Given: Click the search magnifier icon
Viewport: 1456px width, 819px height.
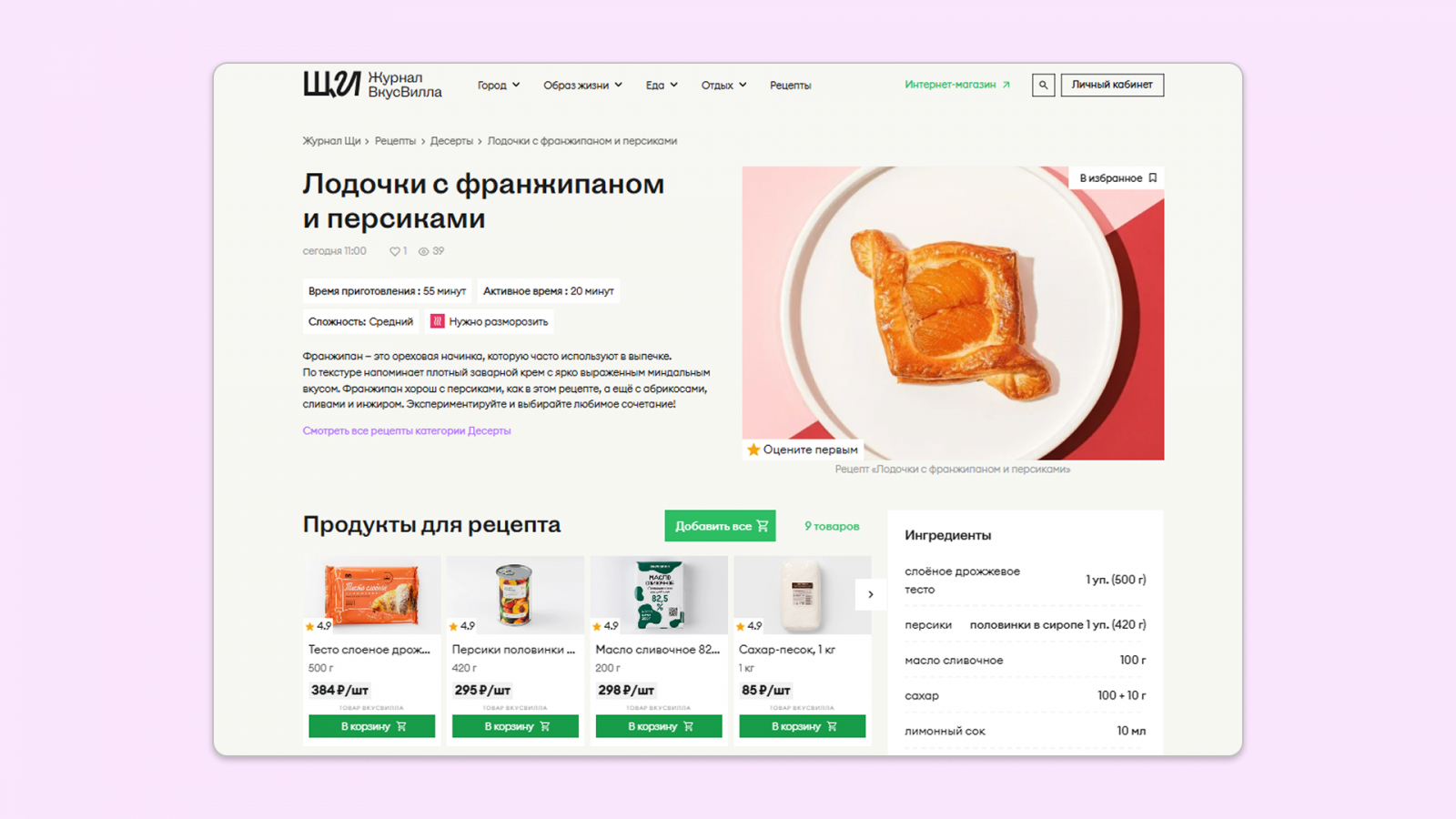Looking at the screenshot, I should point(1043,85).
